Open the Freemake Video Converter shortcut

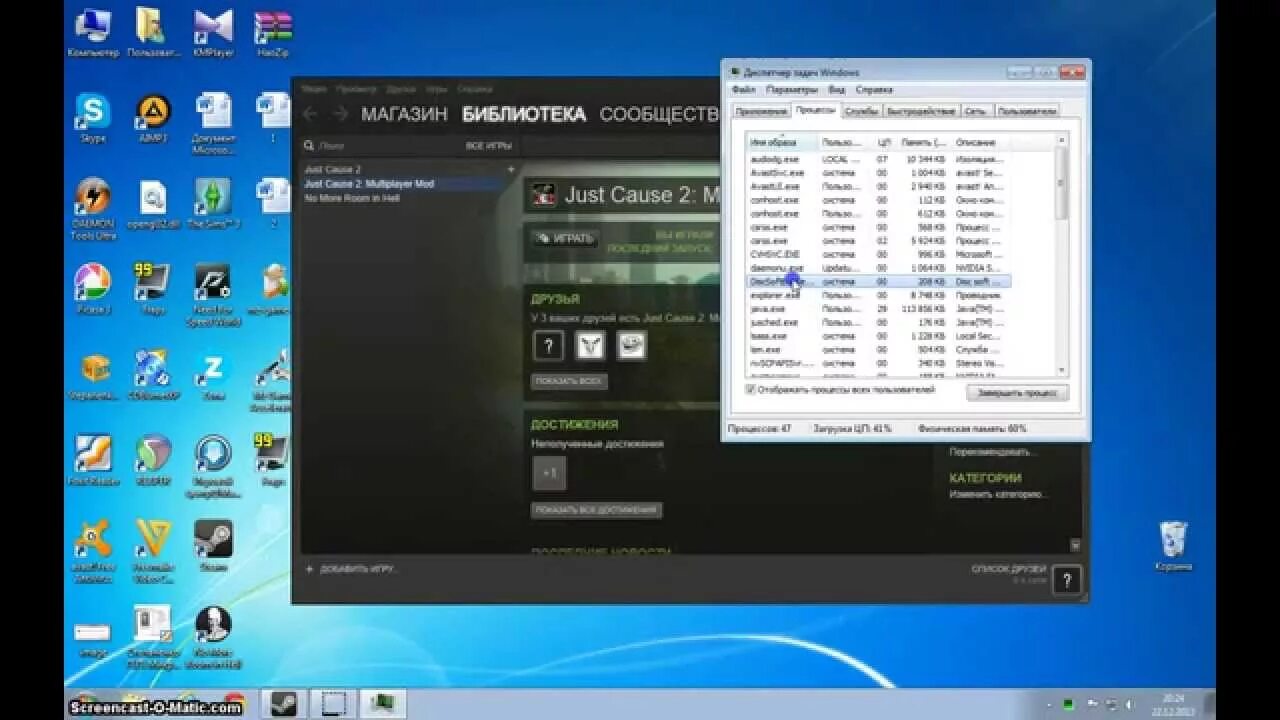click(x=153, y=551)
